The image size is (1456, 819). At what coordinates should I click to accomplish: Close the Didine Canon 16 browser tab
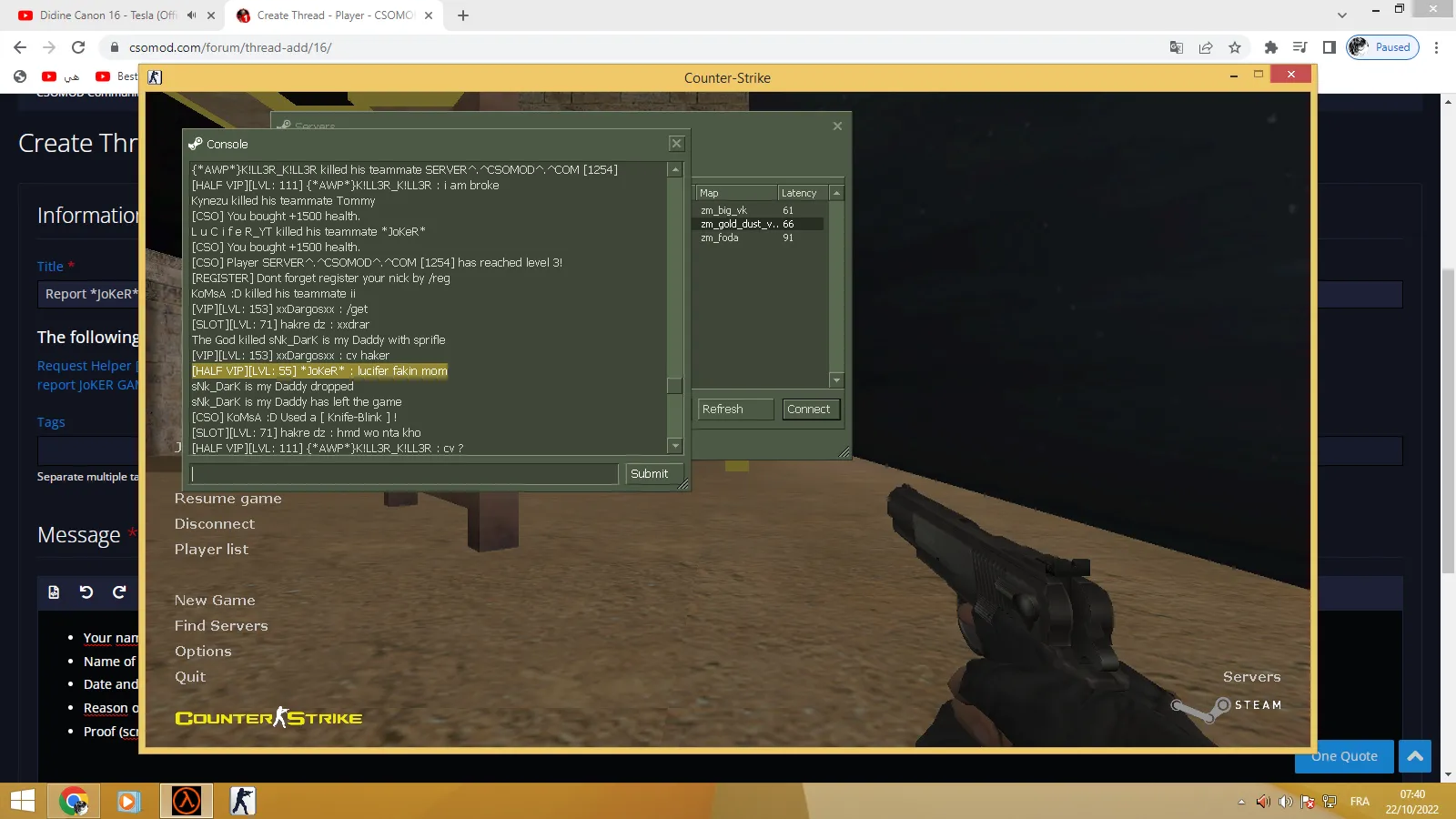211,15
